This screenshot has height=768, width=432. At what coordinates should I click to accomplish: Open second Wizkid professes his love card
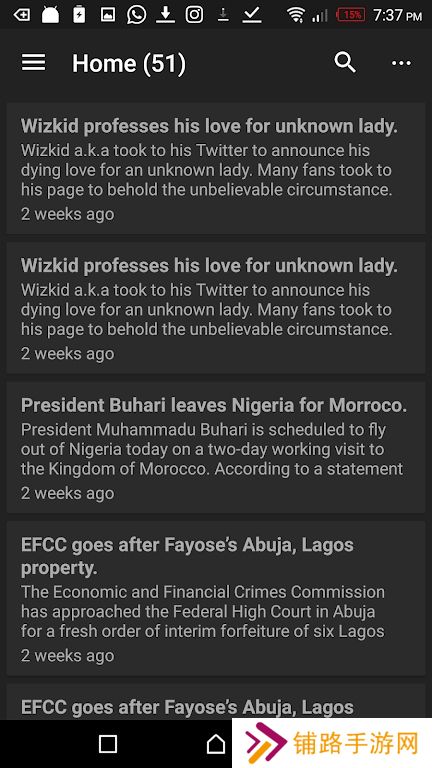[x=216, y=308]
